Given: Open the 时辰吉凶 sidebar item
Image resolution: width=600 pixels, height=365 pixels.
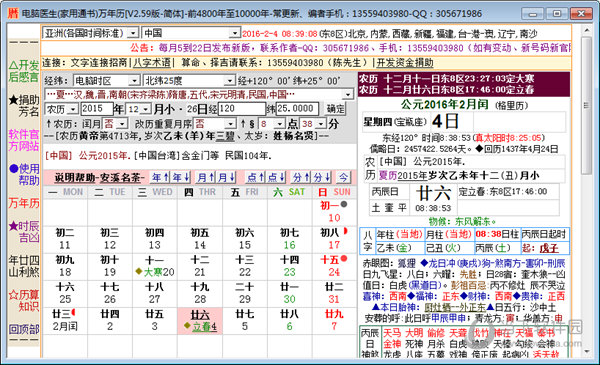Looking at the screenshot, I should (x=24, y=232).
